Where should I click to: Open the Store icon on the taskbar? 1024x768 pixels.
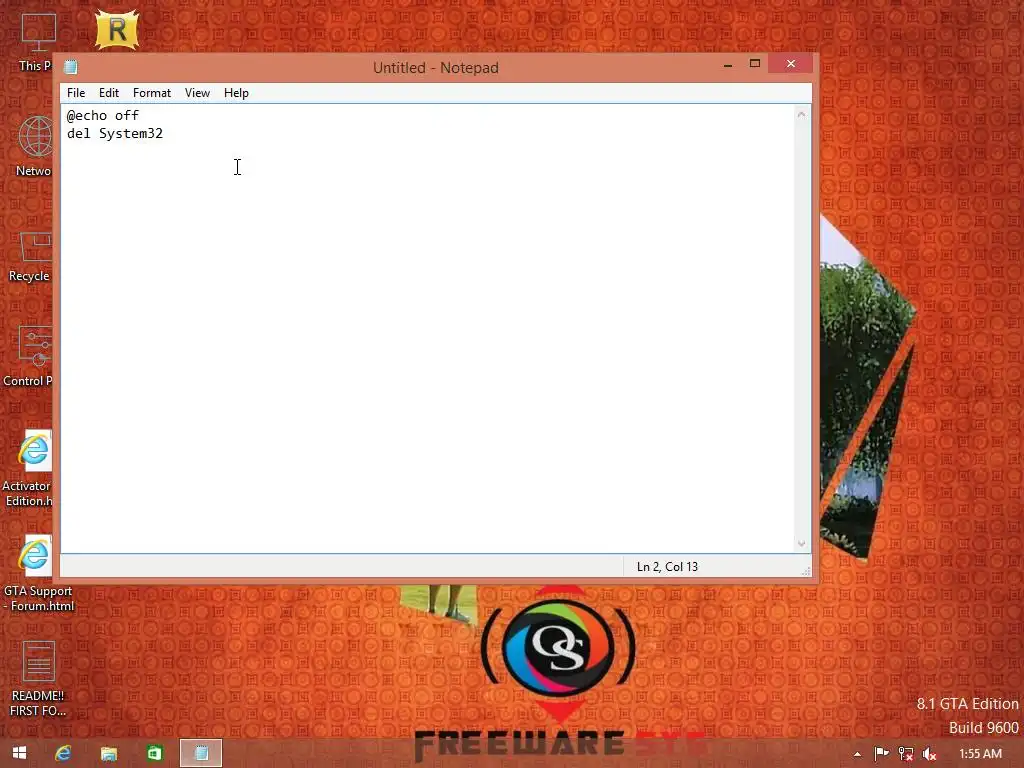[154, 753]
